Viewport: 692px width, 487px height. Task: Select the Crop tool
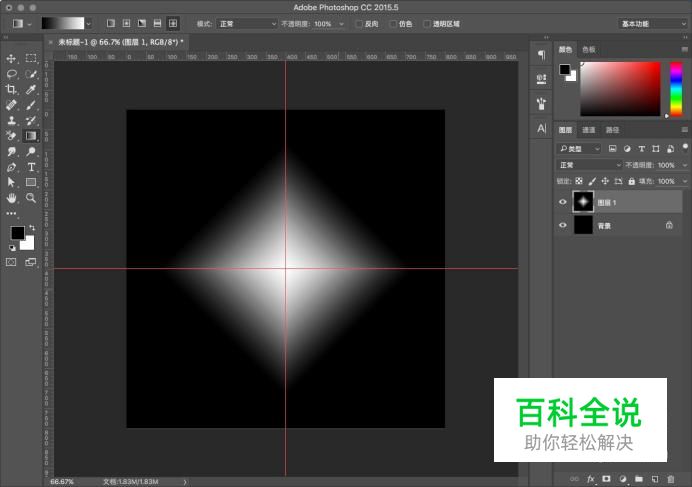tap(12, 89)
